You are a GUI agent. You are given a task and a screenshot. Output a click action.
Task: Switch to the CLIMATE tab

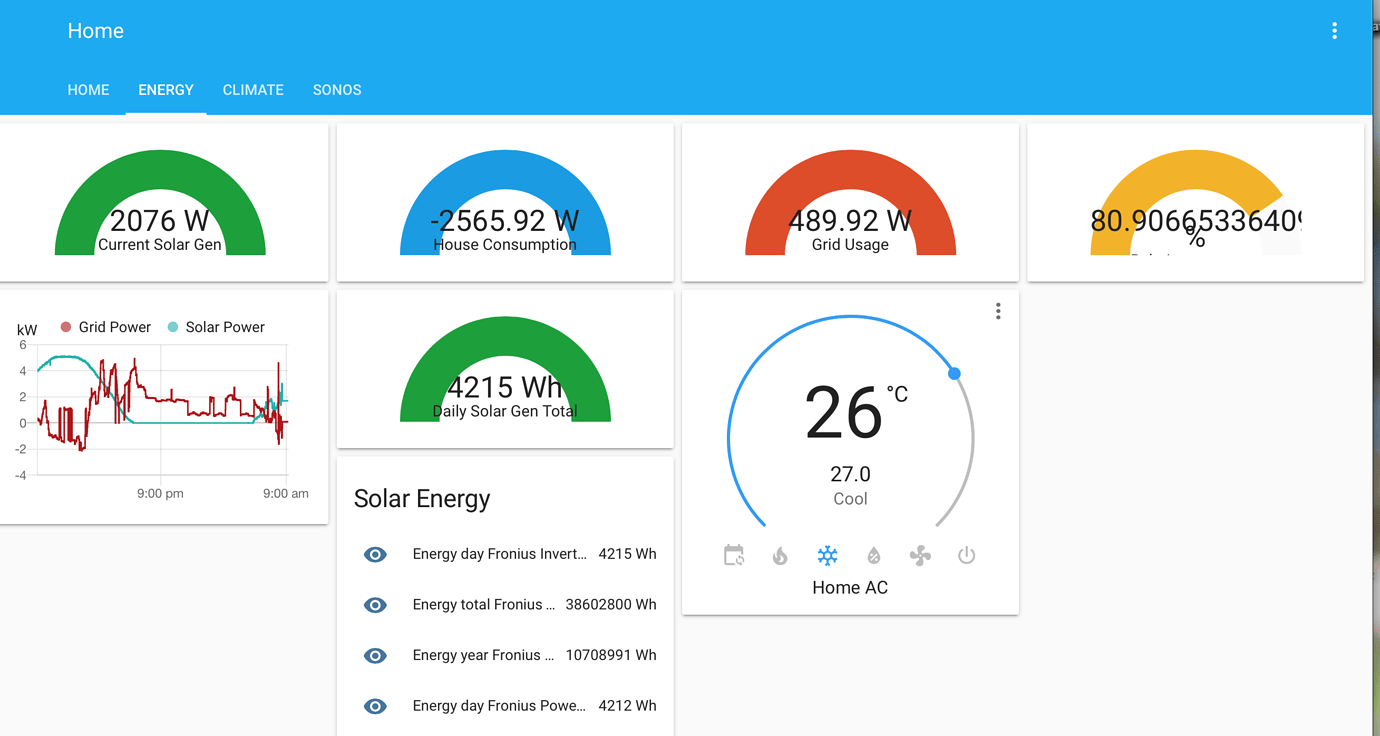pyautogui.click(x=253, y=90)
